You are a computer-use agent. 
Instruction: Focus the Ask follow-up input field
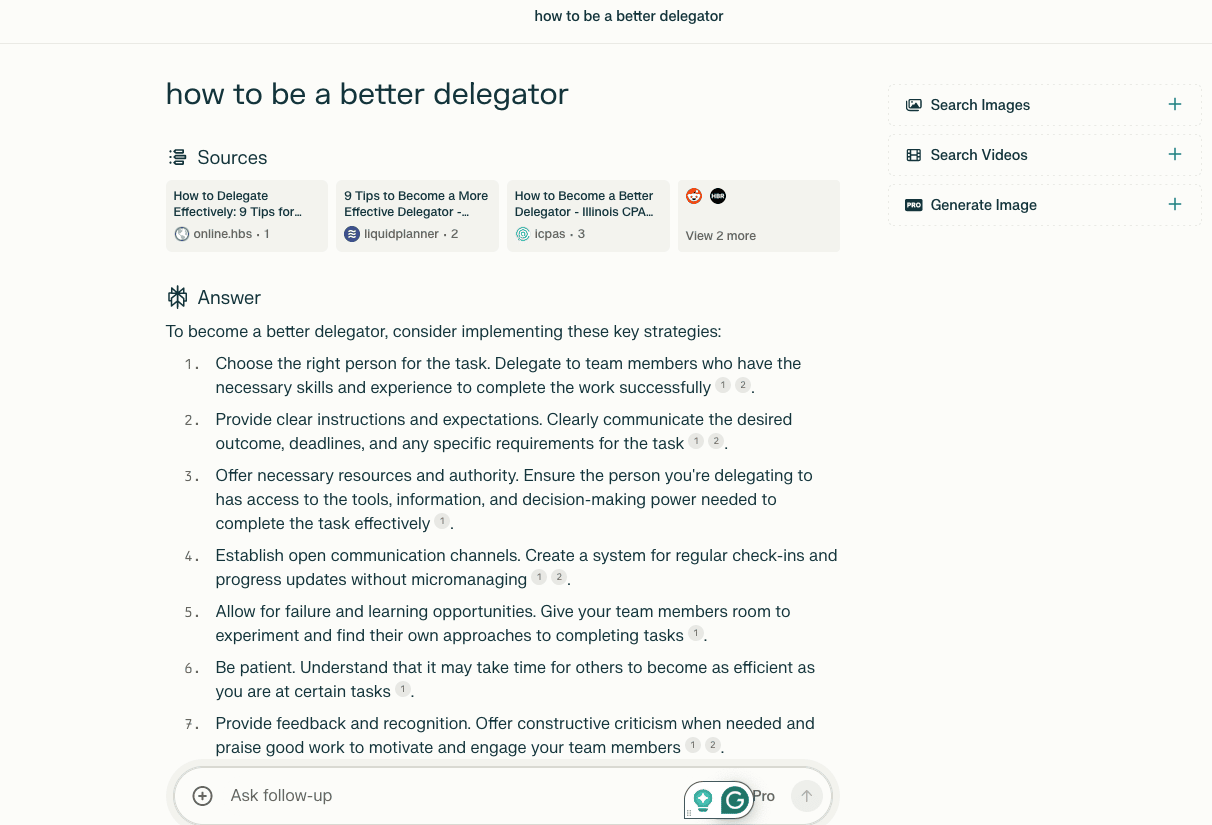click(450, 796)
